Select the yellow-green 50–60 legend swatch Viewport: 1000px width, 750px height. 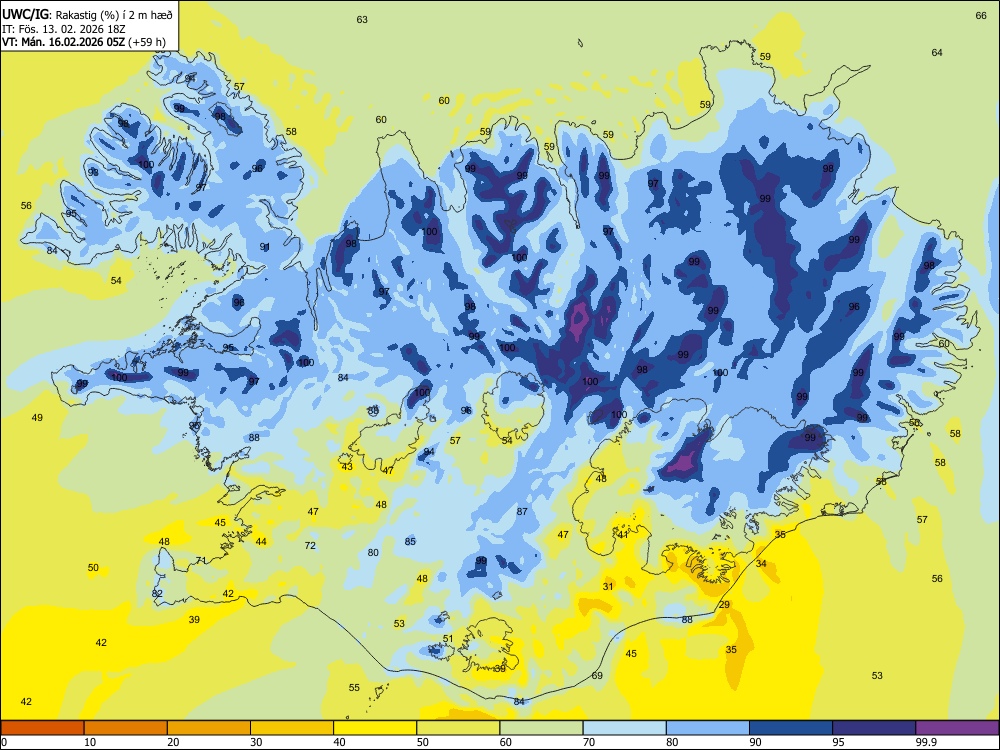(x=458, y=728)
